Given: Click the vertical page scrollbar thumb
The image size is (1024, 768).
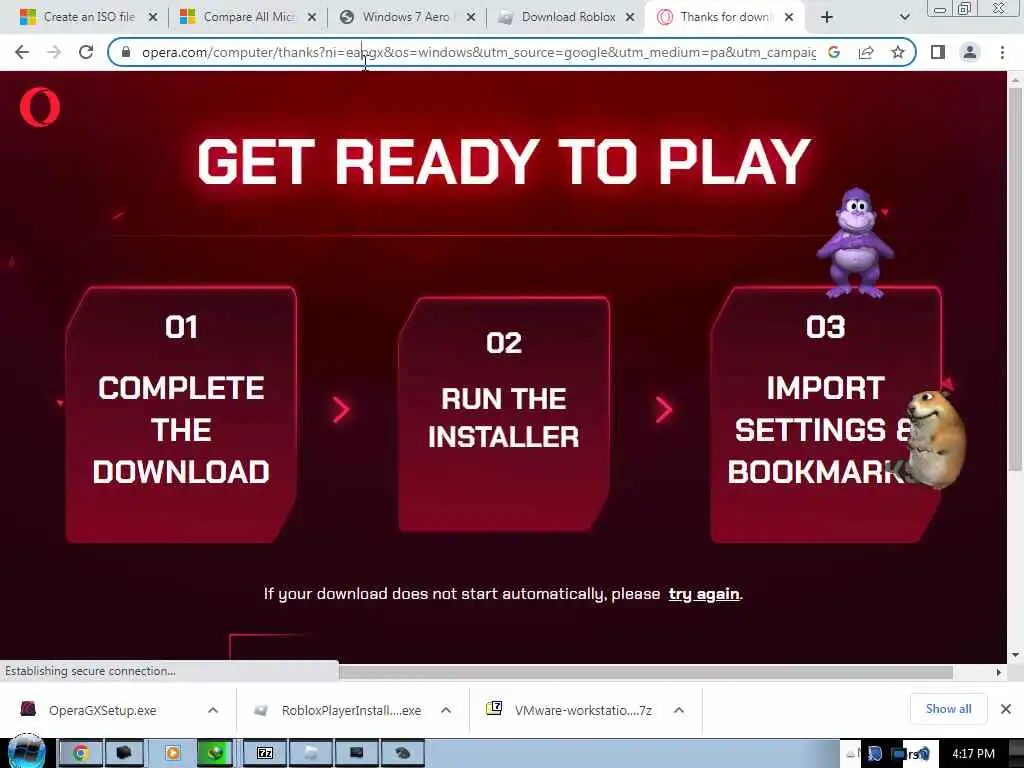Looking at the screenshot, I should pos(1015,278).
